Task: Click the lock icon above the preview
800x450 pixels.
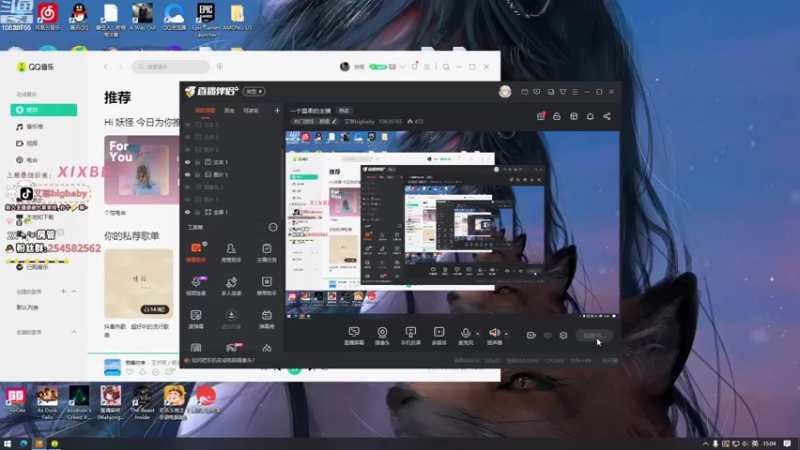Action: point(557,116)
